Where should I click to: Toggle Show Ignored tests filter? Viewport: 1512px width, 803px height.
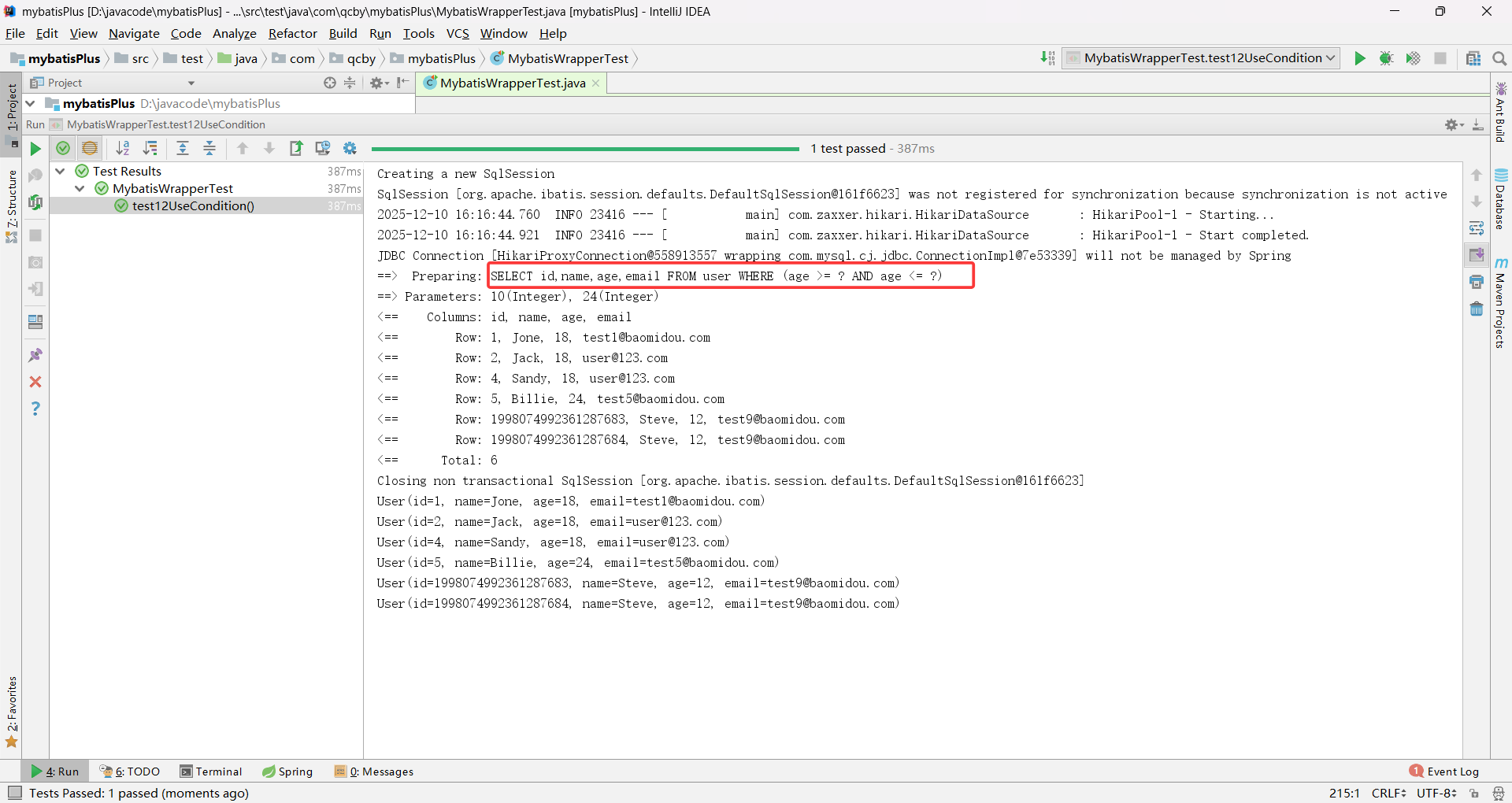(x=90, y=148)
